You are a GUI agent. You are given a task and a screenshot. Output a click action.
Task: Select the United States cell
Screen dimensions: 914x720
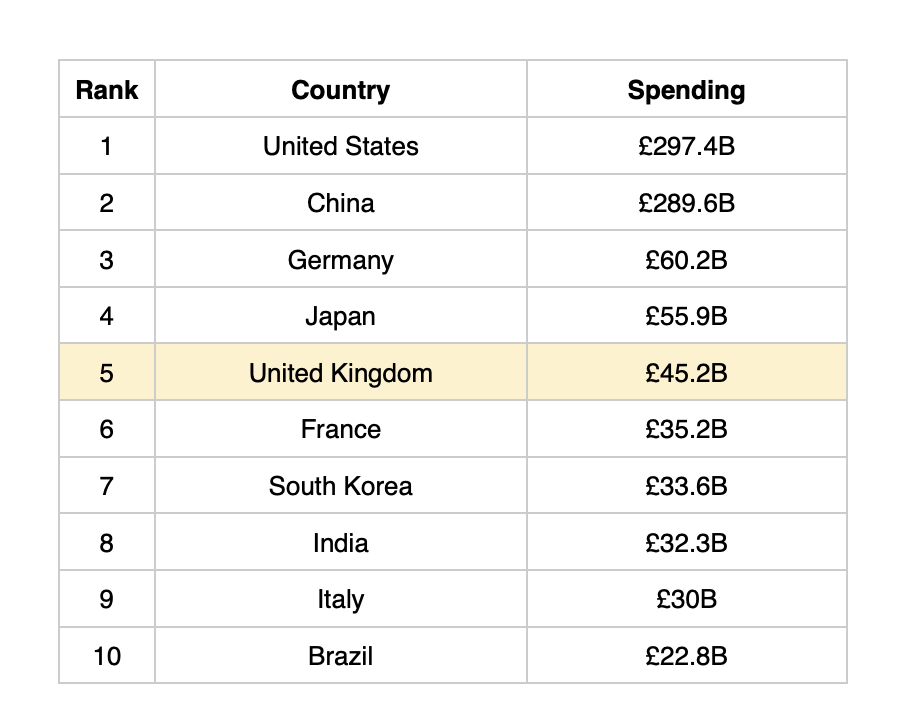(x=340, y=146)
